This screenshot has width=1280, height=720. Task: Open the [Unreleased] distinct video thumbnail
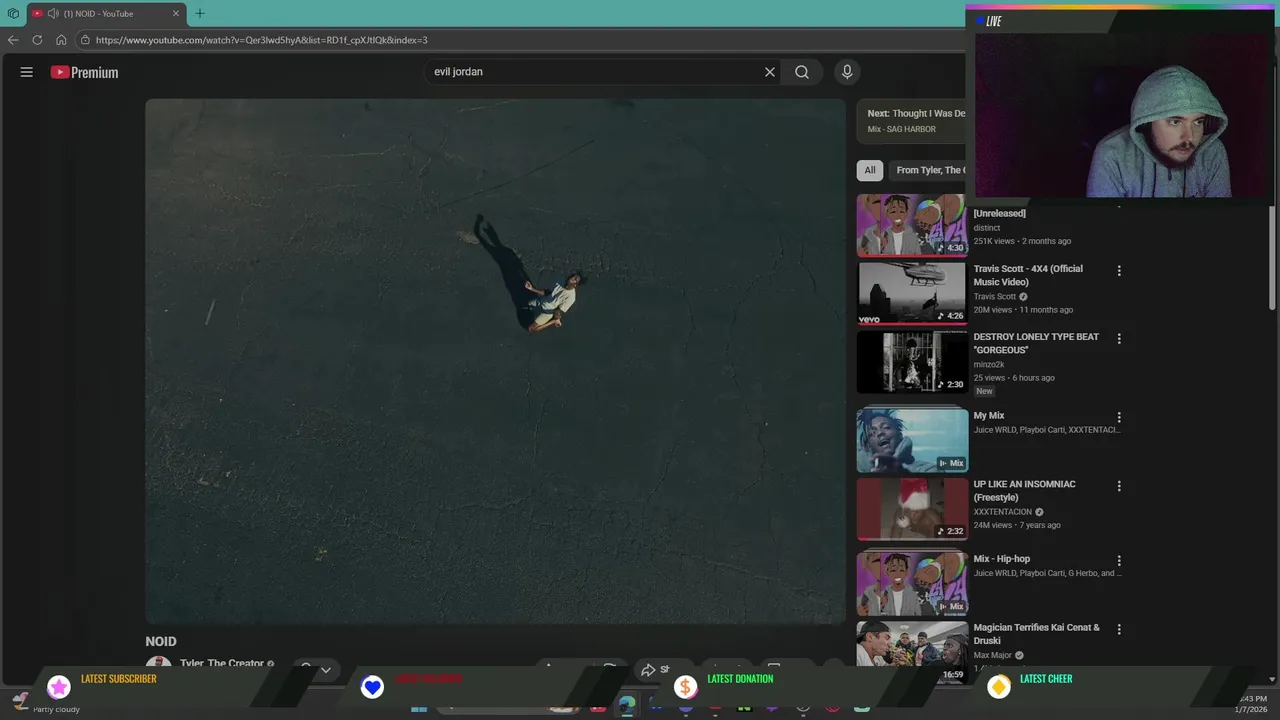click(912, 225)
